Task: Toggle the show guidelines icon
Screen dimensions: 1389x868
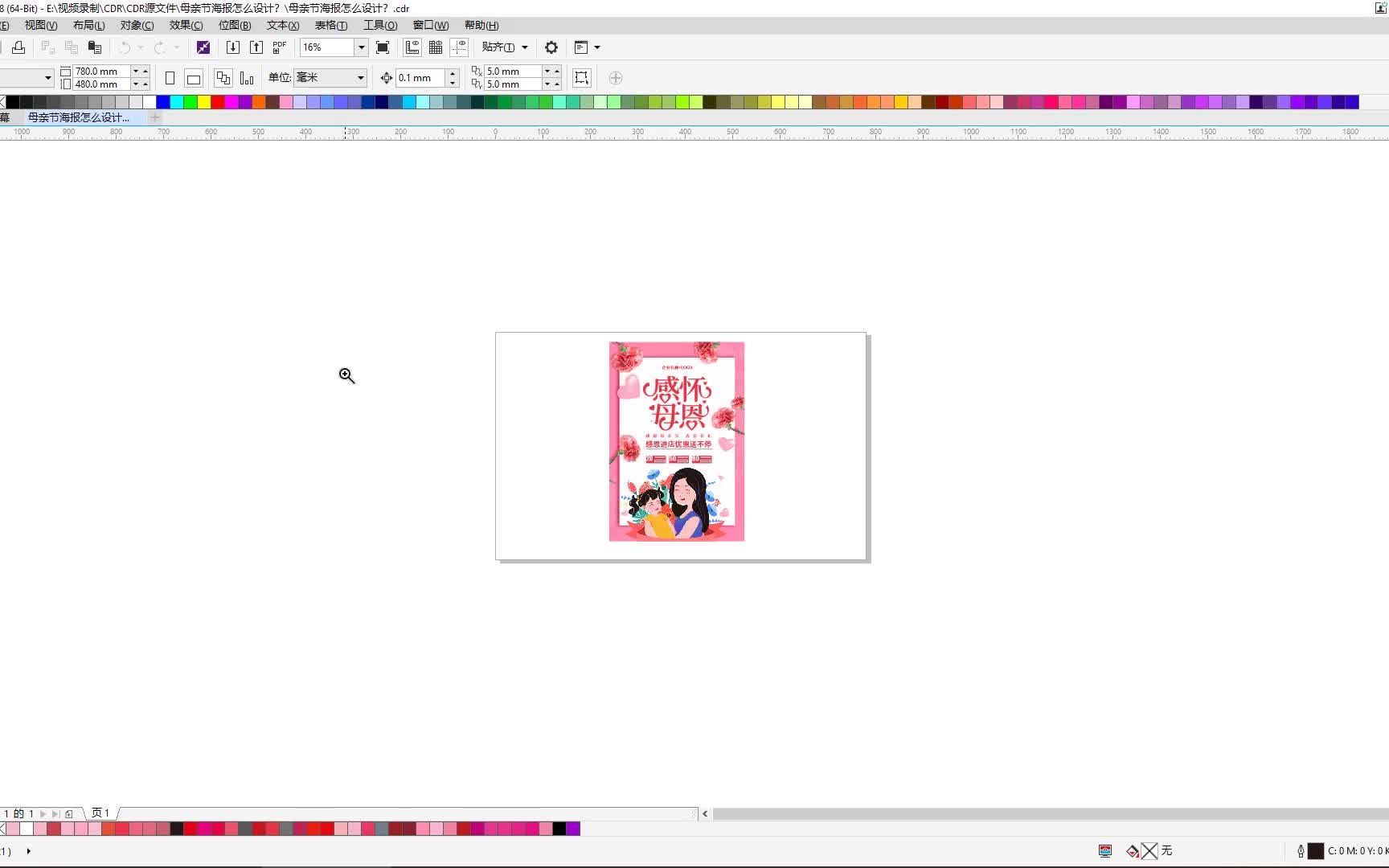Action: pos(459,47)
